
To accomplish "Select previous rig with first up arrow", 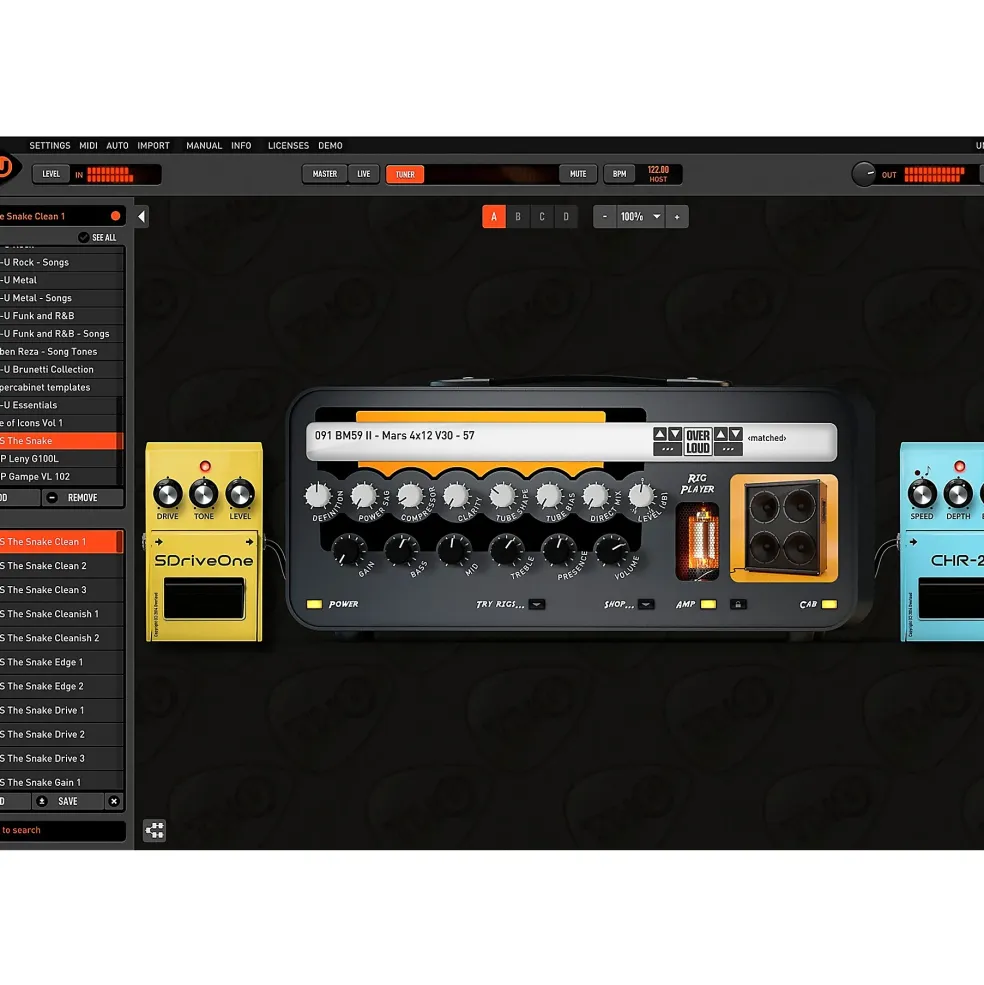I will point(660,434).
